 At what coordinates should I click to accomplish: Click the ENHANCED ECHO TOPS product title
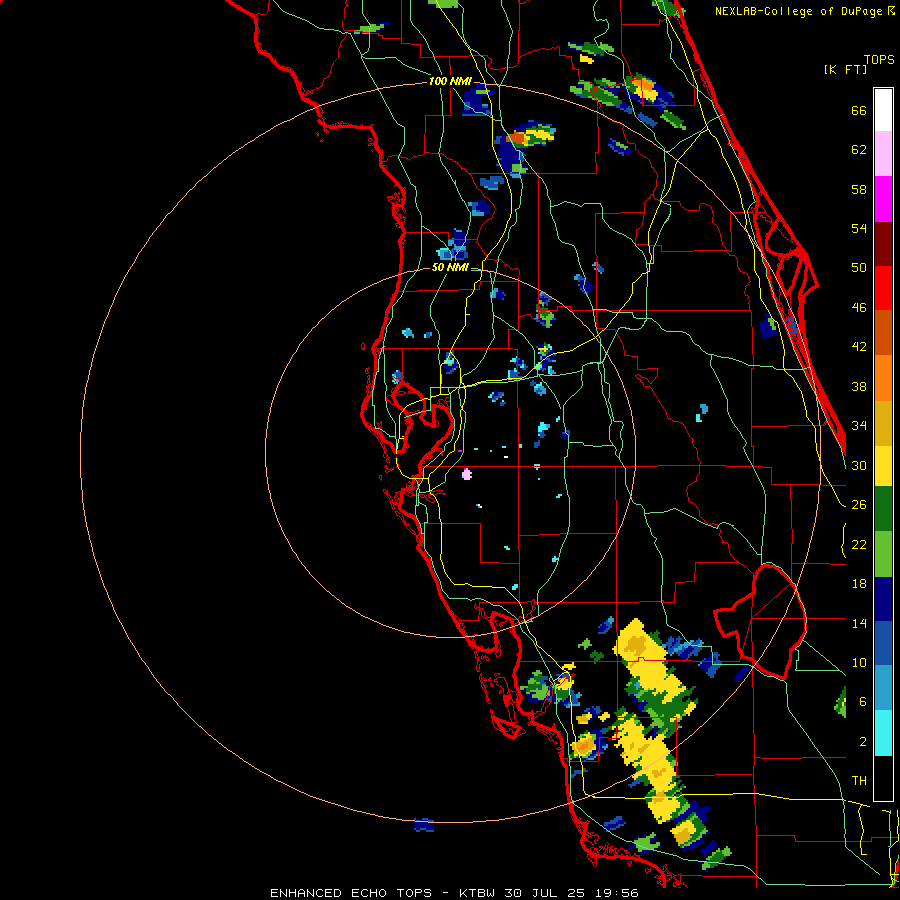point(351,893)
